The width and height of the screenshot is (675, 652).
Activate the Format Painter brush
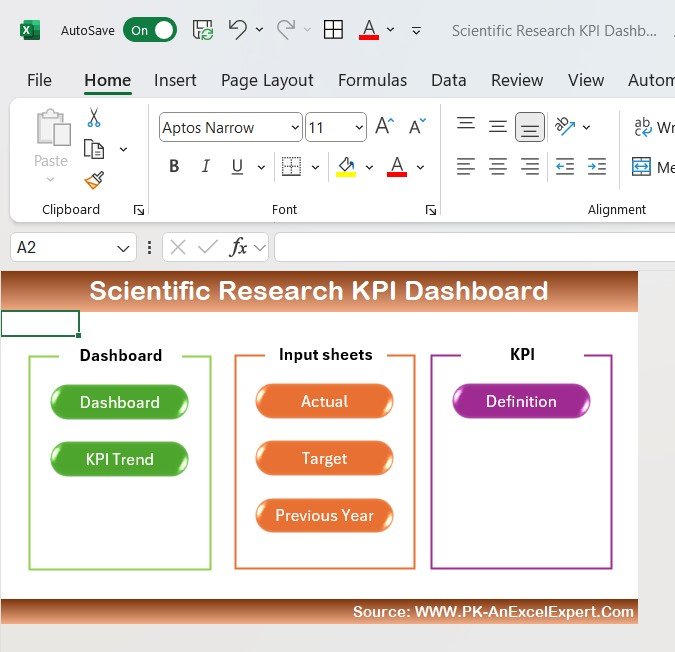pyautogui.click(x=94, y=180)
